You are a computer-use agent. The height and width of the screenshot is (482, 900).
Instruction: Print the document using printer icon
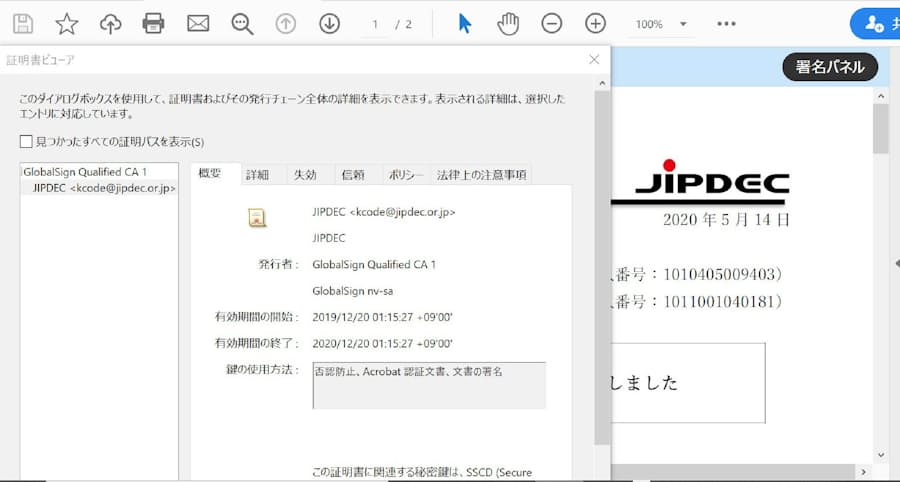click(x=153, y=24)
